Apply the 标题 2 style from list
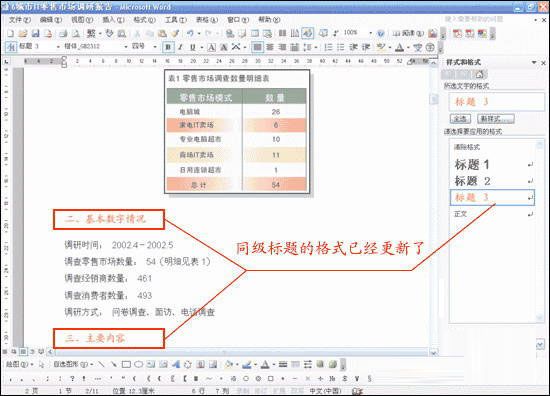Viewport: 550px width, 396px height. (x=492, y=181)
